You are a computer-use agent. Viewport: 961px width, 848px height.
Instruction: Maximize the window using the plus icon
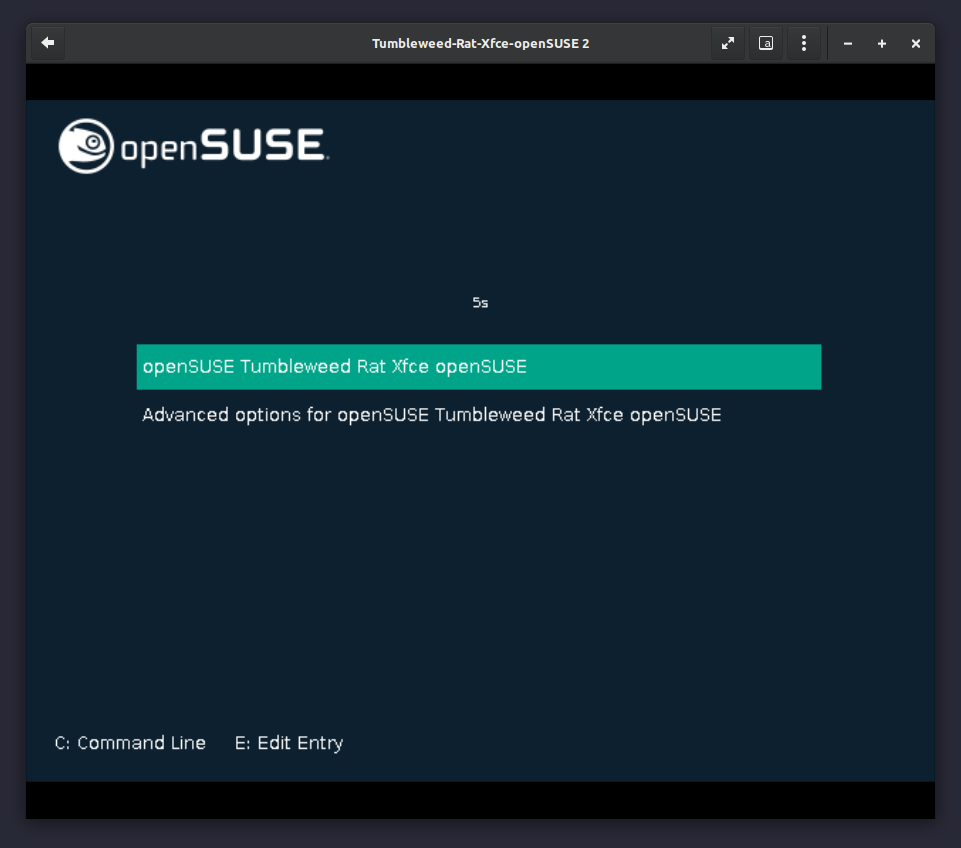coord(882,44)
